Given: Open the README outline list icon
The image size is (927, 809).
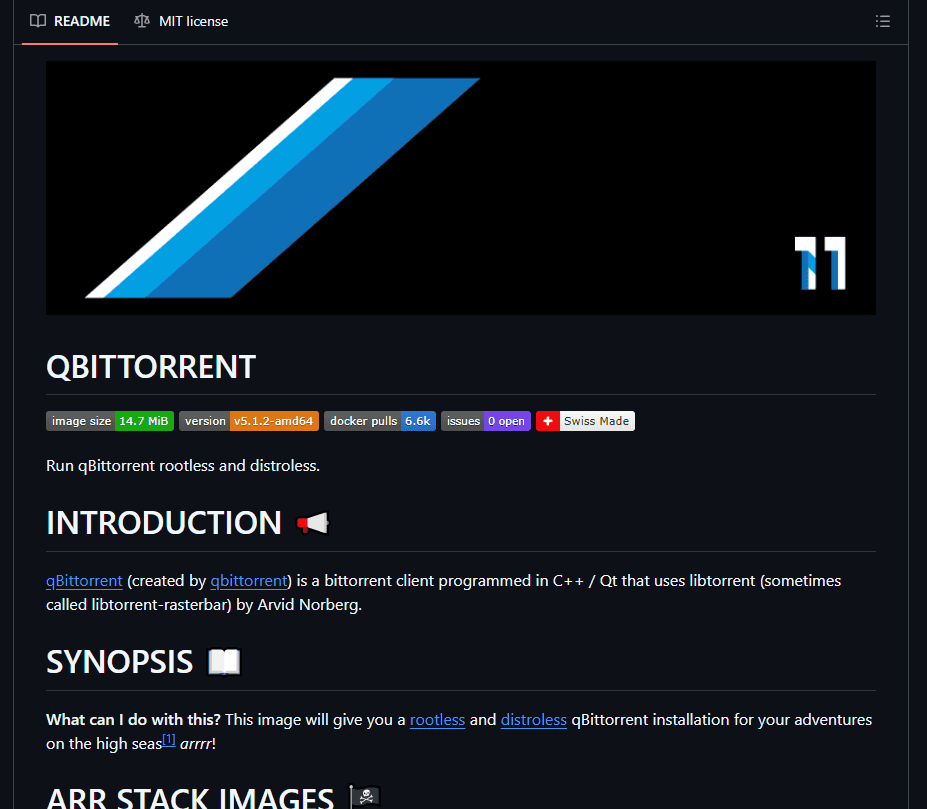Looking at the screenshot, I should (882, 21).
